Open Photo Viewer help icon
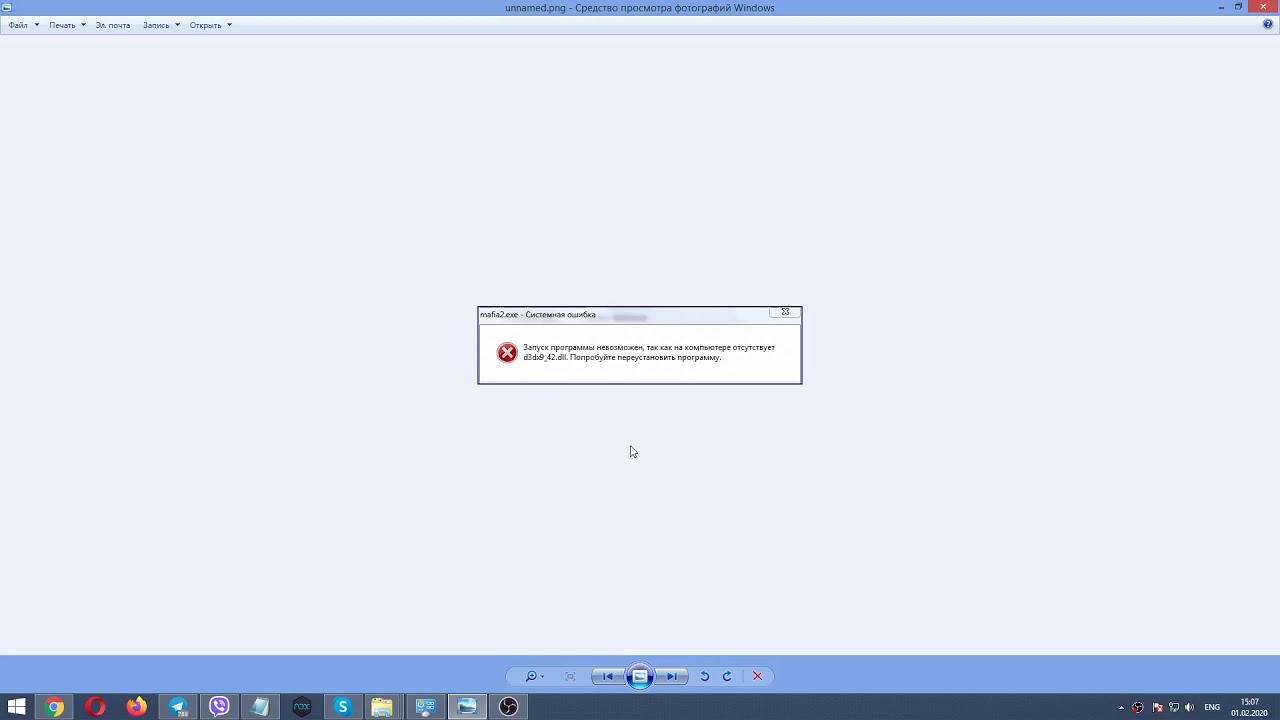The height and width of the screenshot is (720, 1280). point(1268,25)
